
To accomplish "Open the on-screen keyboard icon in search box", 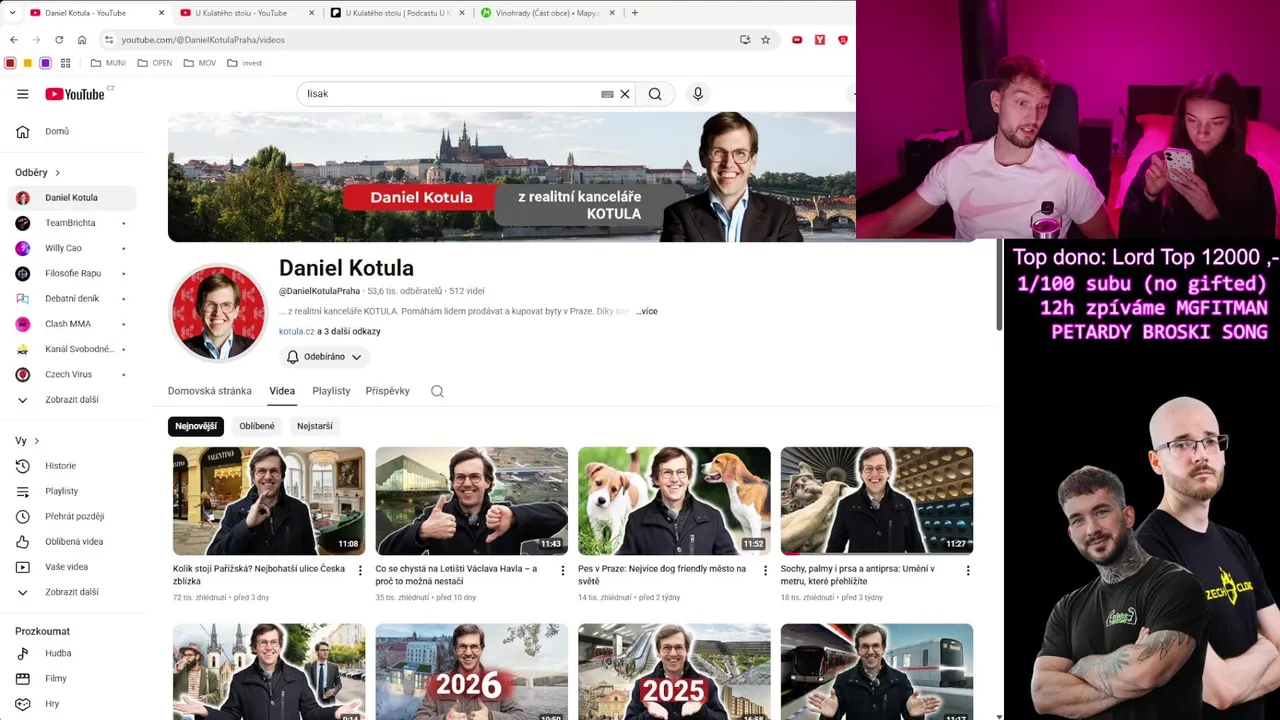I will (x=607, y=94).
